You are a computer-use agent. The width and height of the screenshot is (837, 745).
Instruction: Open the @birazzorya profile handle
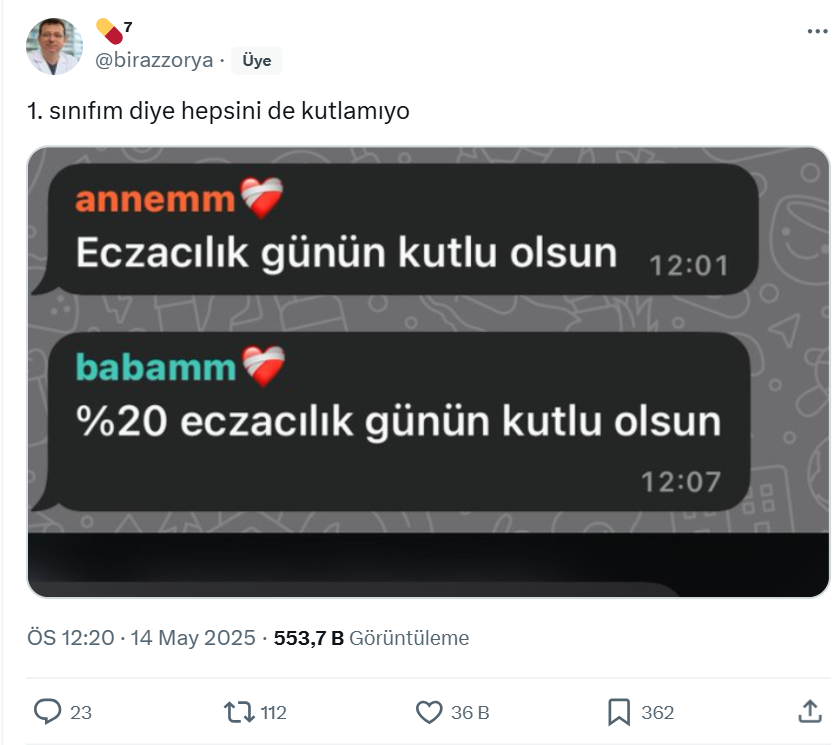coord(154,60)
